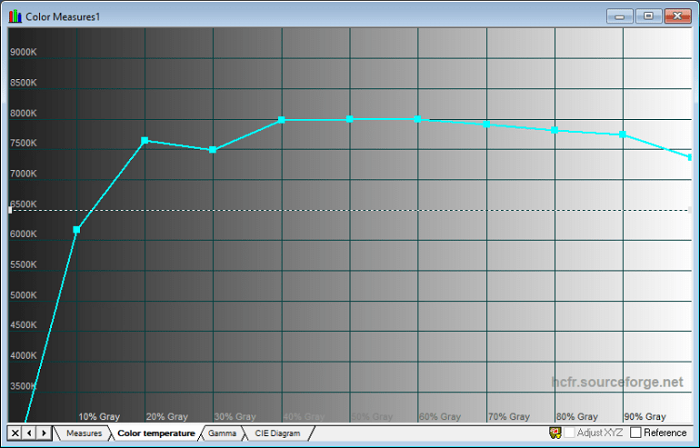700x448 pixels.
Task: Click the Color Measures1 window icon
Action: (15, 16)
